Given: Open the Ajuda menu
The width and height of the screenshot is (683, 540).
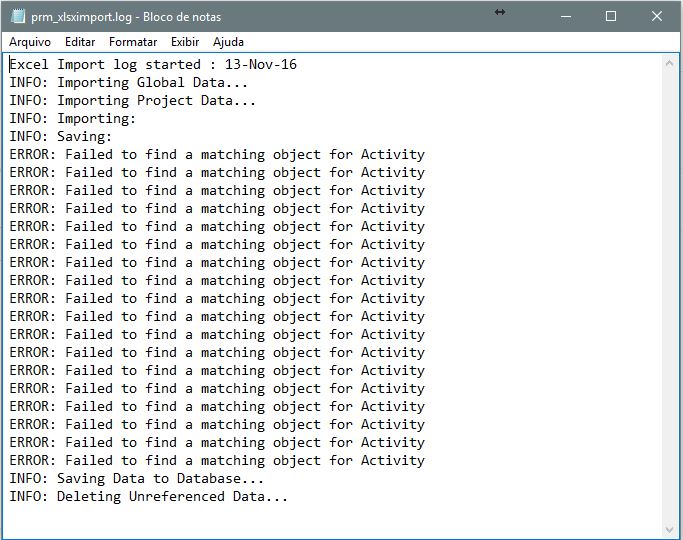Looking at the screenshot, I should 228,42.
